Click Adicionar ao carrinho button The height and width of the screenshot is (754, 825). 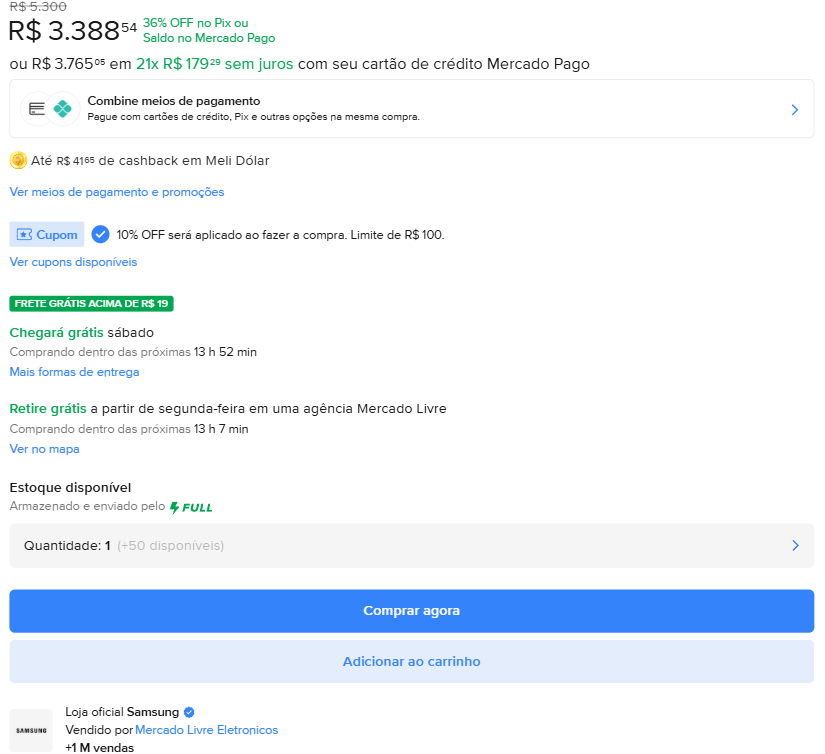coord(411,661)
